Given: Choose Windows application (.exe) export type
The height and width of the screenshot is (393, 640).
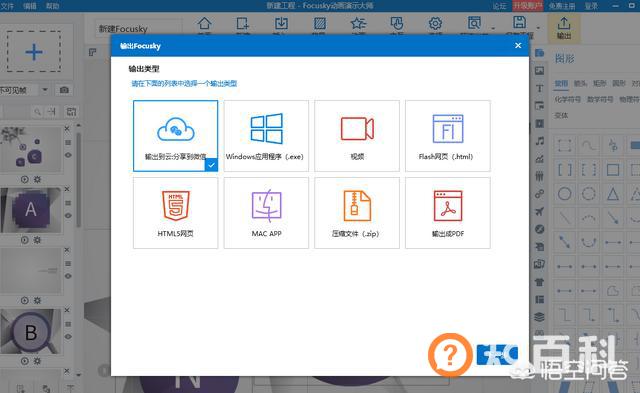Looking at the screenshot, I should [266, 135].
